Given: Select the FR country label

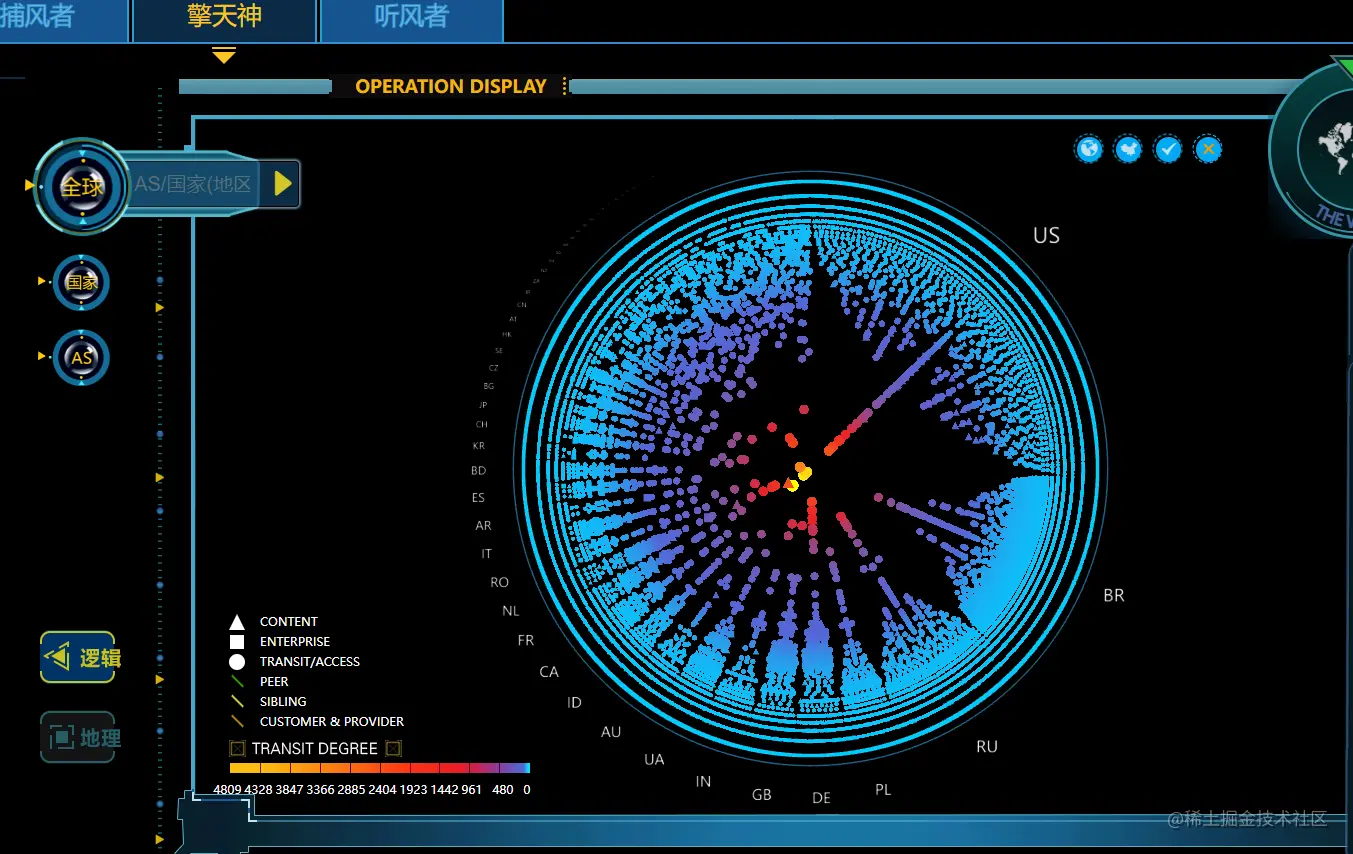Looking at the screenshot, I should coord(526,641).
